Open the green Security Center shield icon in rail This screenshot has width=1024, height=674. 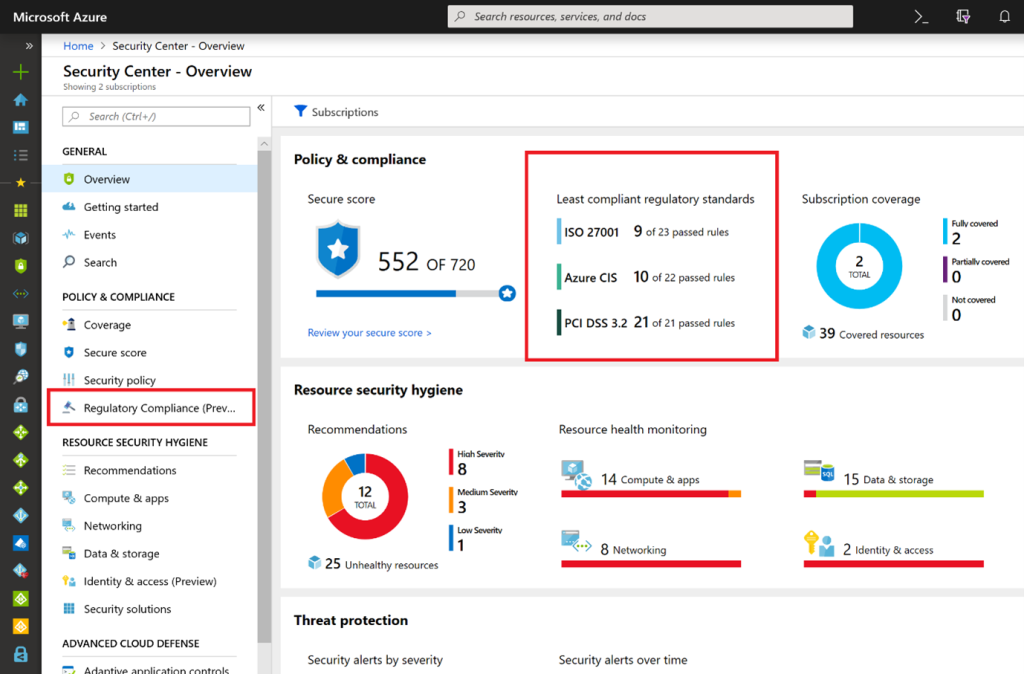20,266
